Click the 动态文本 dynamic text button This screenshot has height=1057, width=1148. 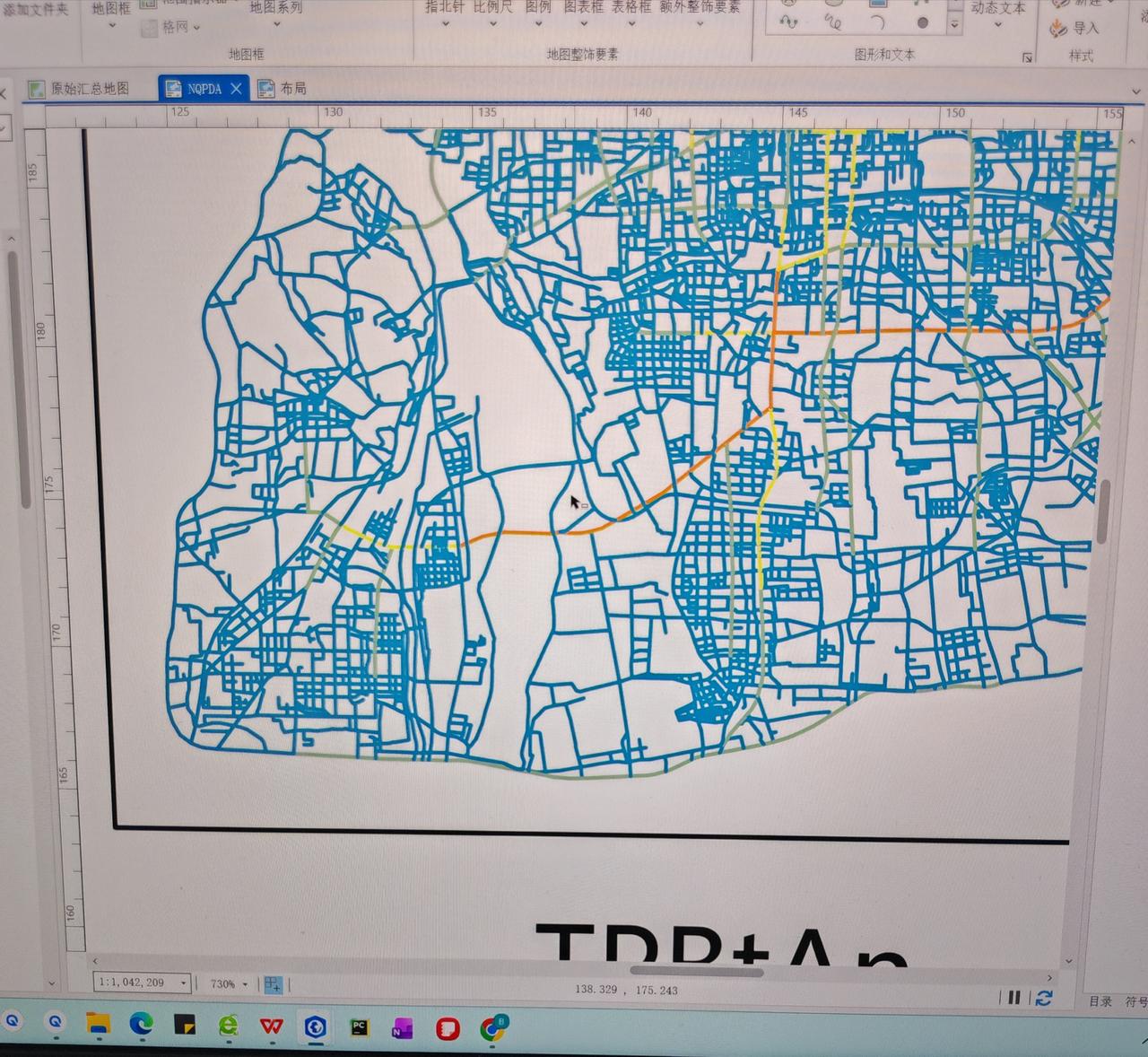[997, 9]
